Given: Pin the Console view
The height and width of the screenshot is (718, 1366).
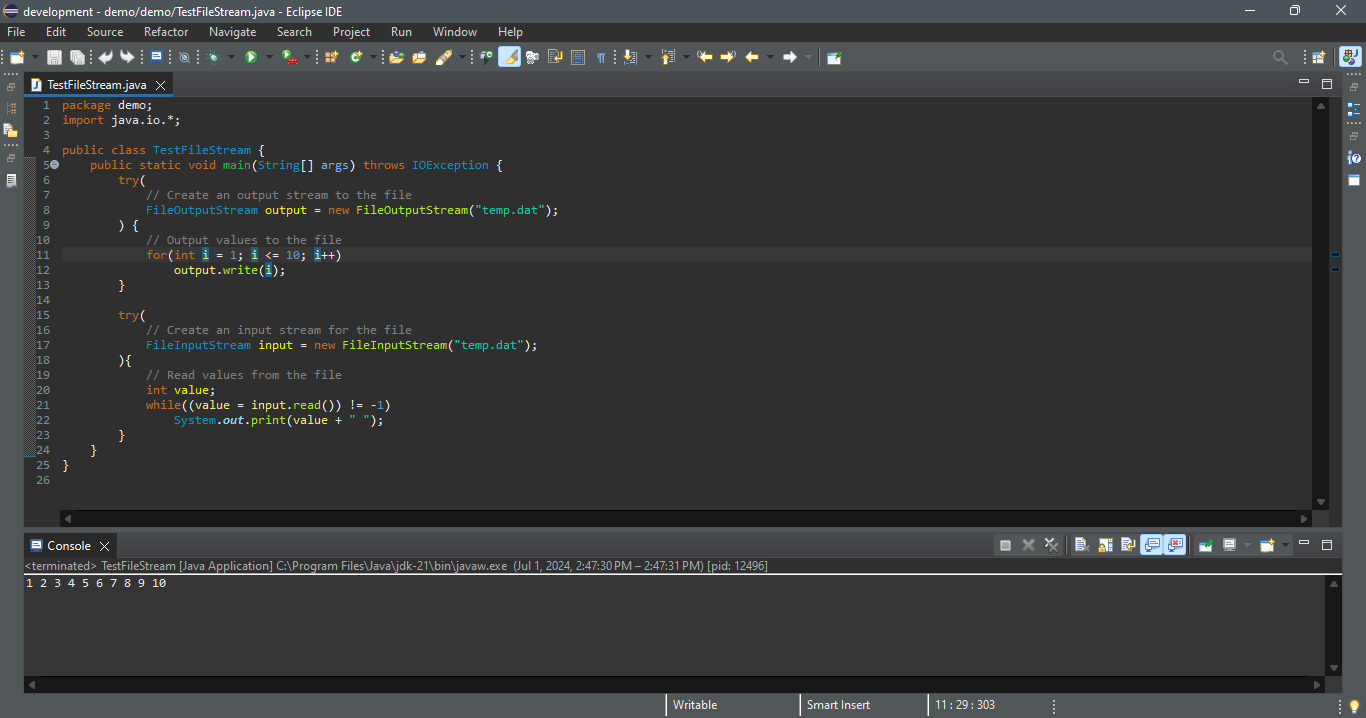Looking at the screenshot, I should pos(1206,545).
